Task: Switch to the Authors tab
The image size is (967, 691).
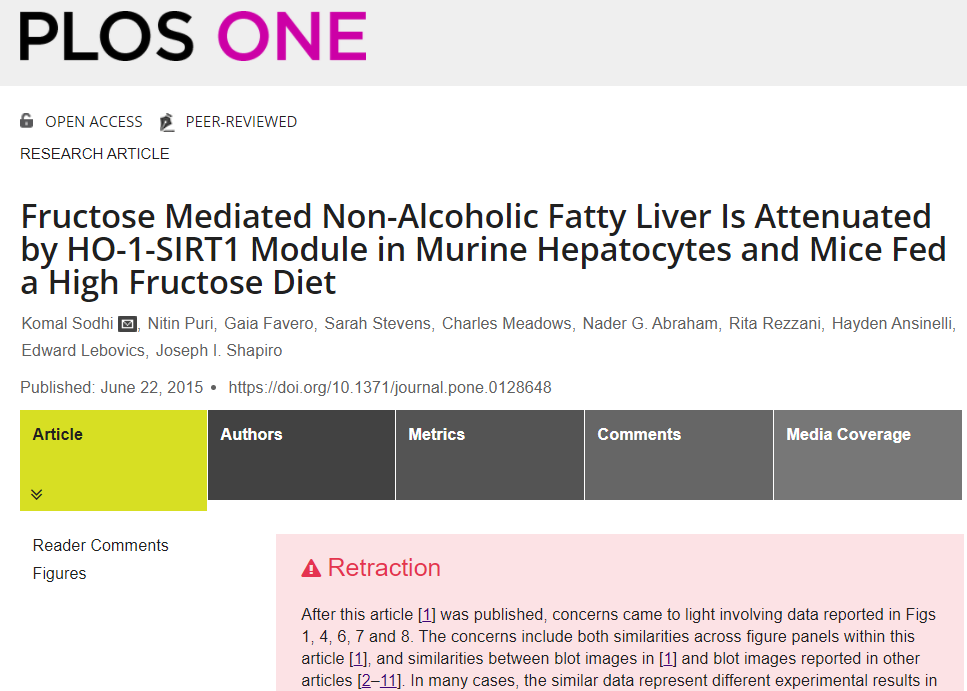Action: (x=251, y=434)
